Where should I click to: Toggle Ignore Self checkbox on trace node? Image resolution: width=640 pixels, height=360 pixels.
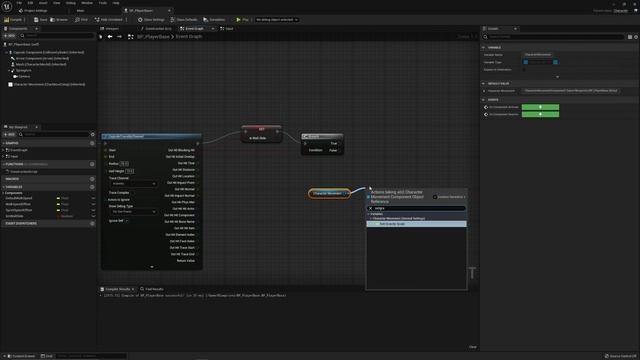point(127,221)
